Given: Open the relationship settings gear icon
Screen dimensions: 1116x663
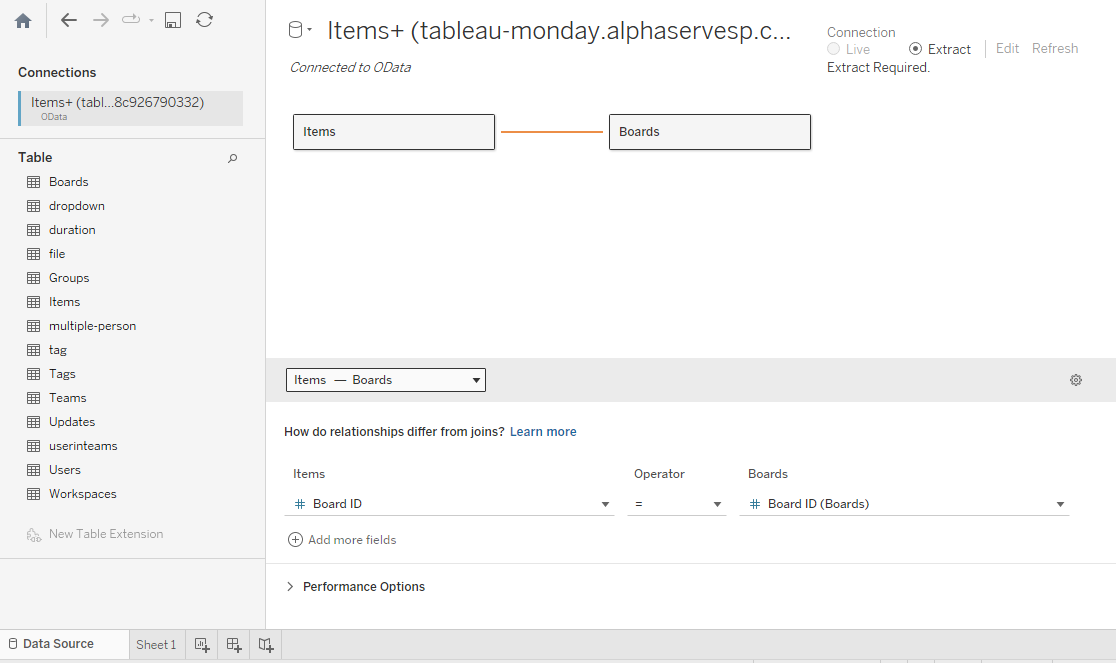Looking at the screenshot, I should coord(1076,380).
